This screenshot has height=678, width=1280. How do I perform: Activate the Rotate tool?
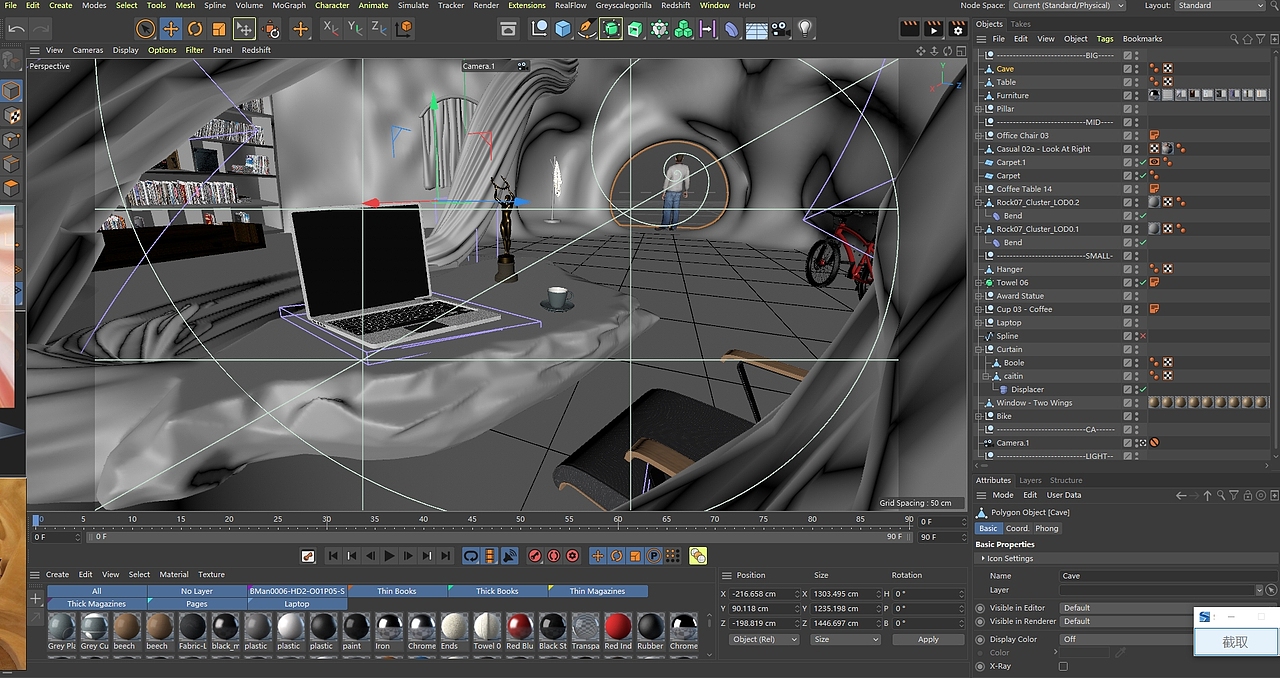click(x=195, y=29)
